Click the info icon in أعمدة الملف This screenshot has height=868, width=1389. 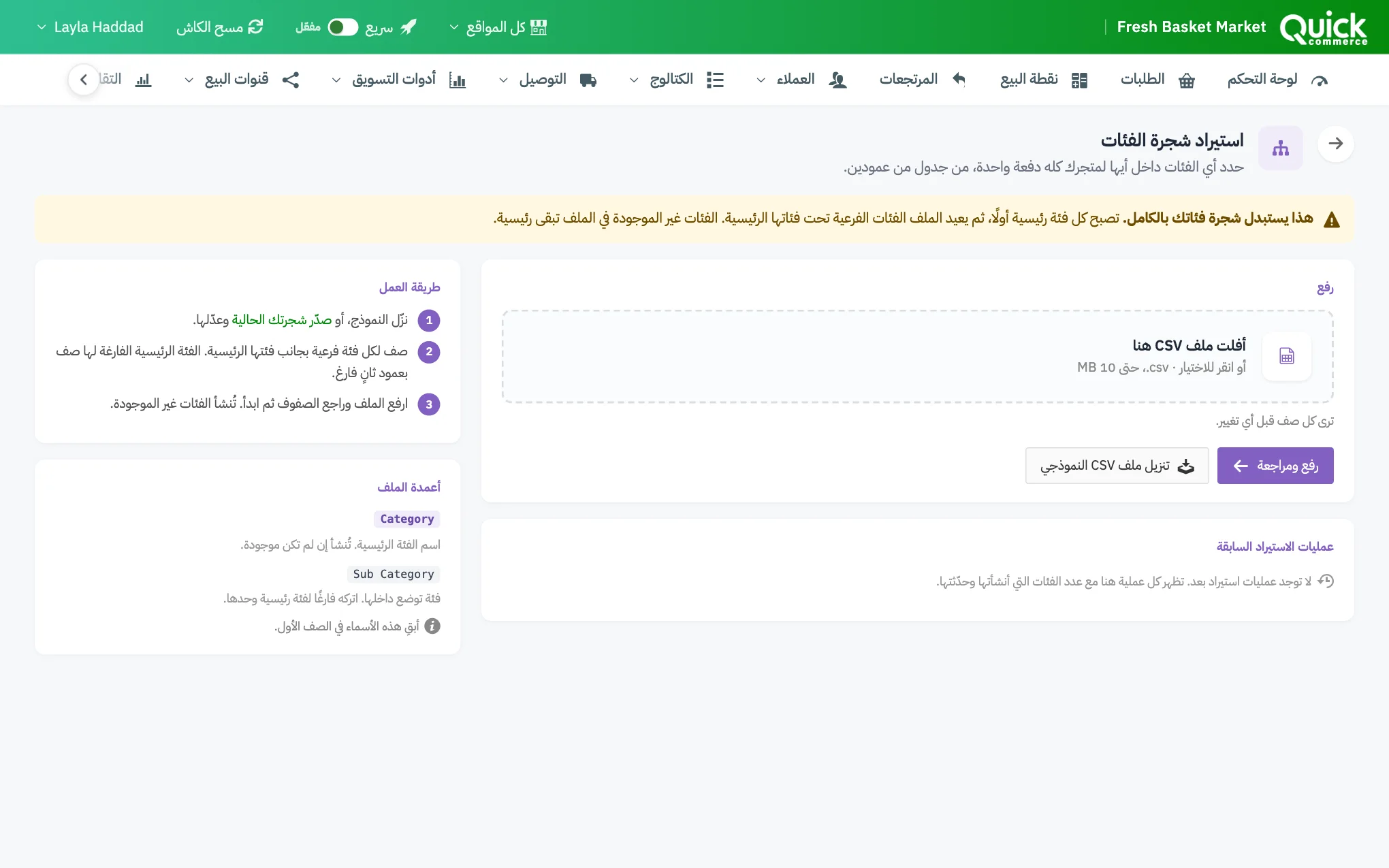(x=432, y=626)
